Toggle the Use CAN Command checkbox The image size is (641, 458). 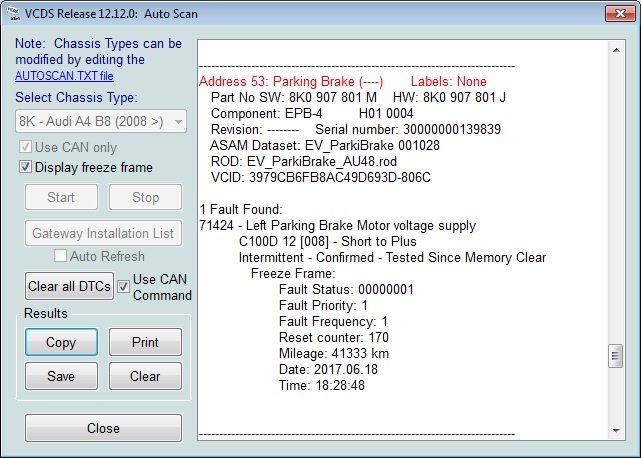pos(123,287)
